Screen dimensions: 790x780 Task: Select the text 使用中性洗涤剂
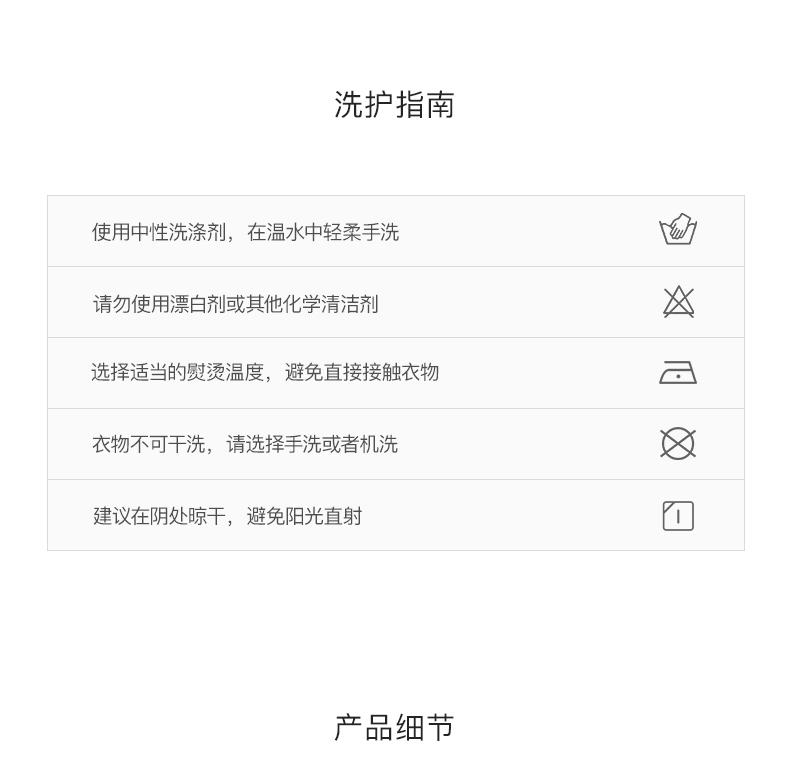(x=159, y=232)
